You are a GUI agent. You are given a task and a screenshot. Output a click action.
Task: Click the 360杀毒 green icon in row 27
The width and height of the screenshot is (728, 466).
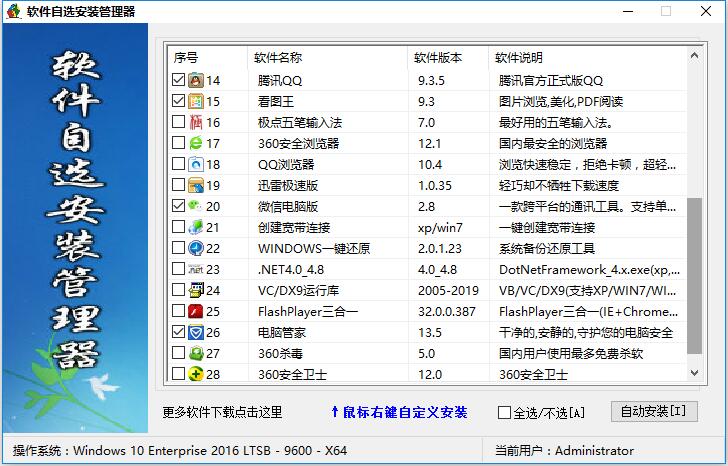point(196,353)
